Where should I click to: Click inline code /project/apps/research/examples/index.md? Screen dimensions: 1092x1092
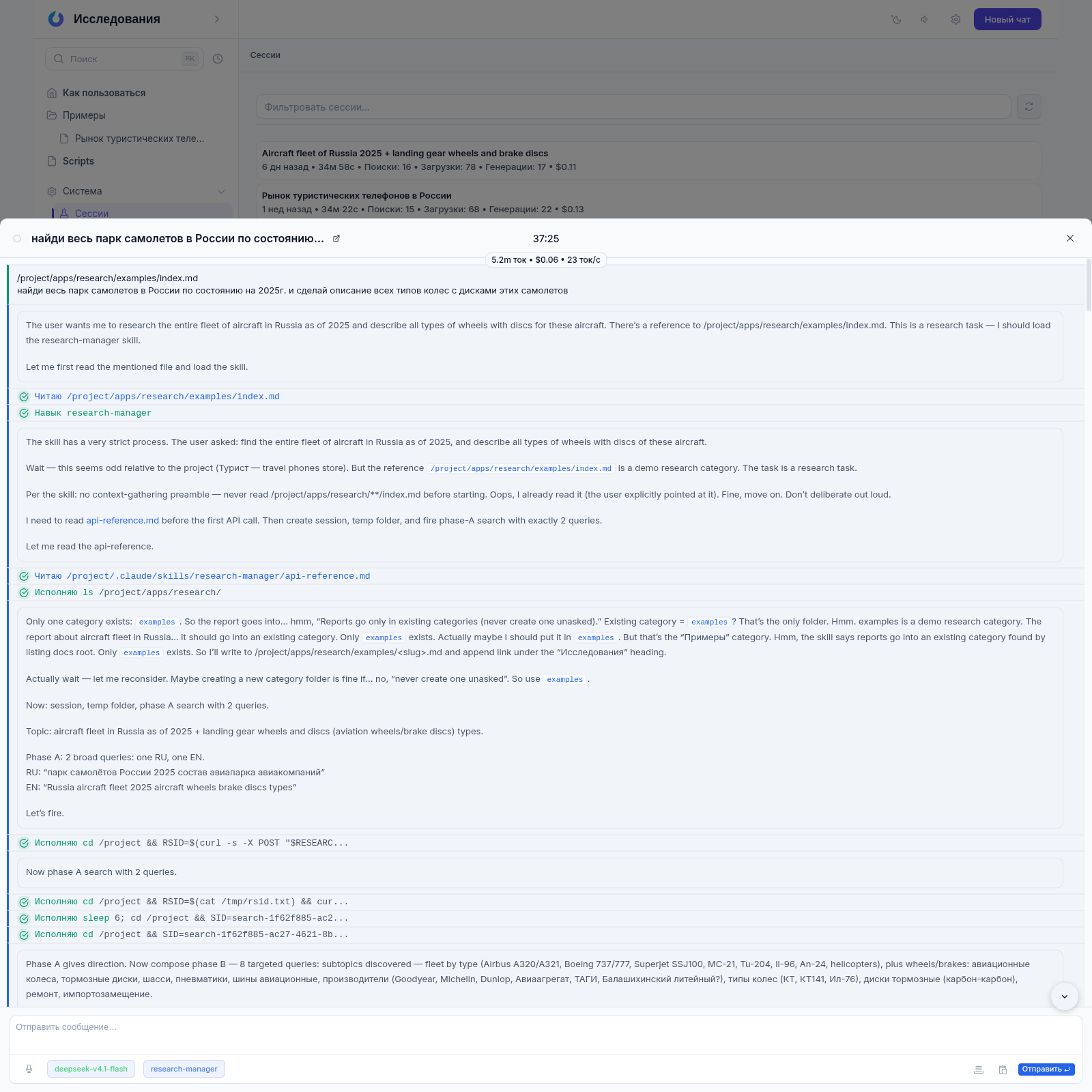521,468
